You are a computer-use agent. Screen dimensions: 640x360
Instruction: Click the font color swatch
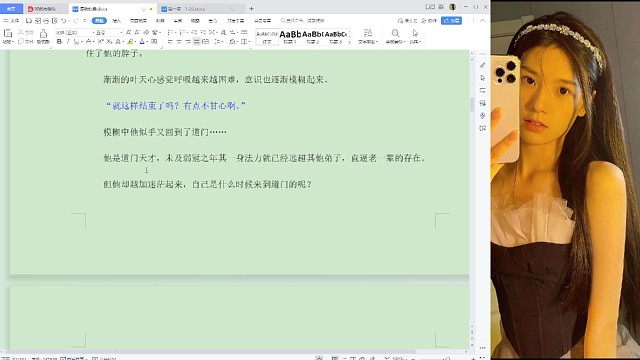[x=142, y=42]
